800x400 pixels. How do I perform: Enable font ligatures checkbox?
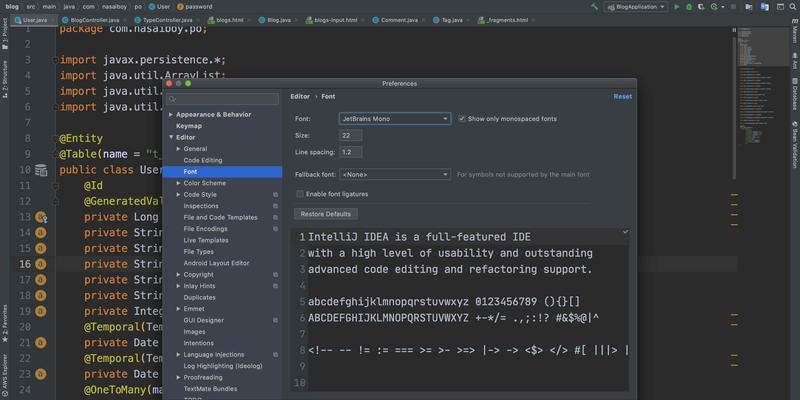pos(300,194)
